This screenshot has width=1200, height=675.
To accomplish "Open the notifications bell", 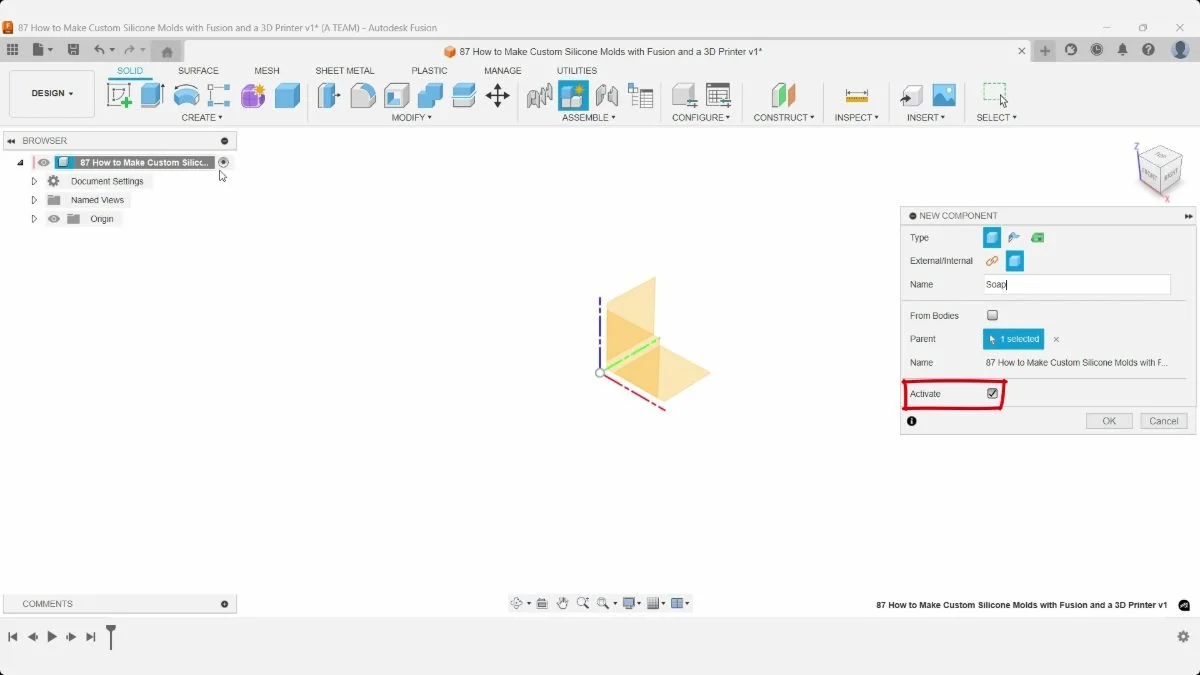I will 1123,49.
